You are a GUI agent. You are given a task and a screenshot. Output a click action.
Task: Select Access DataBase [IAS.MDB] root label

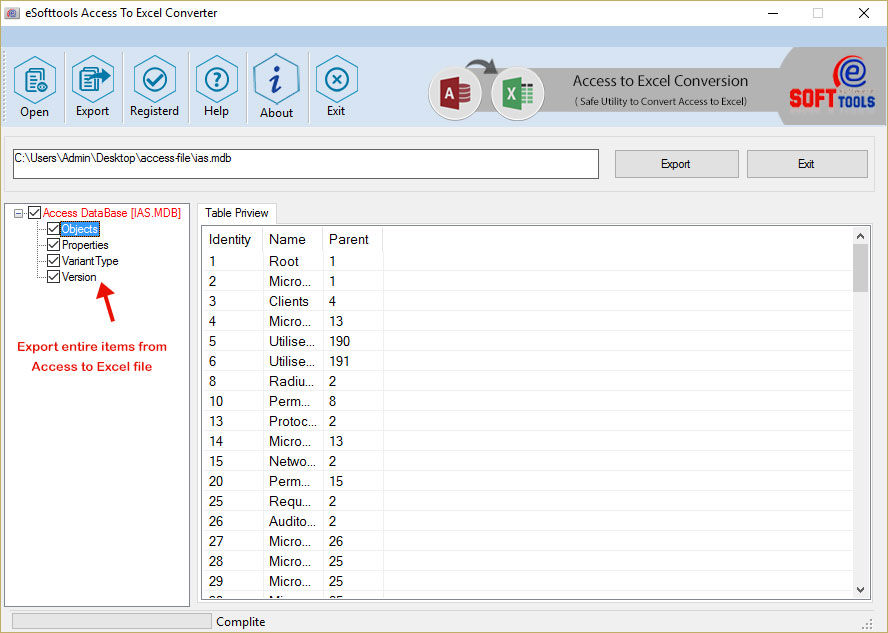[x=112, y=213]
